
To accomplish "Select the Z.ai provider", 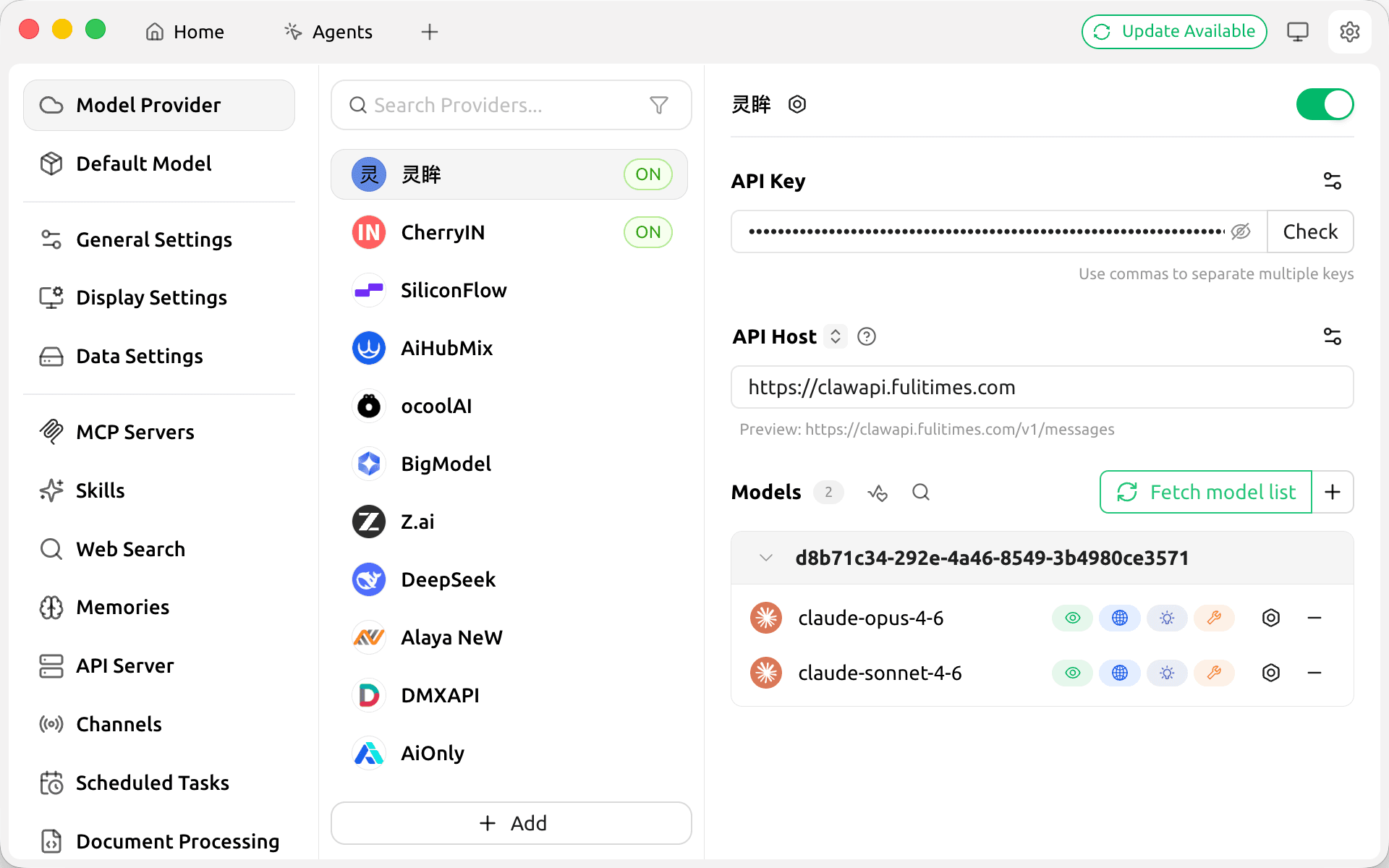I will coord(509,522).
